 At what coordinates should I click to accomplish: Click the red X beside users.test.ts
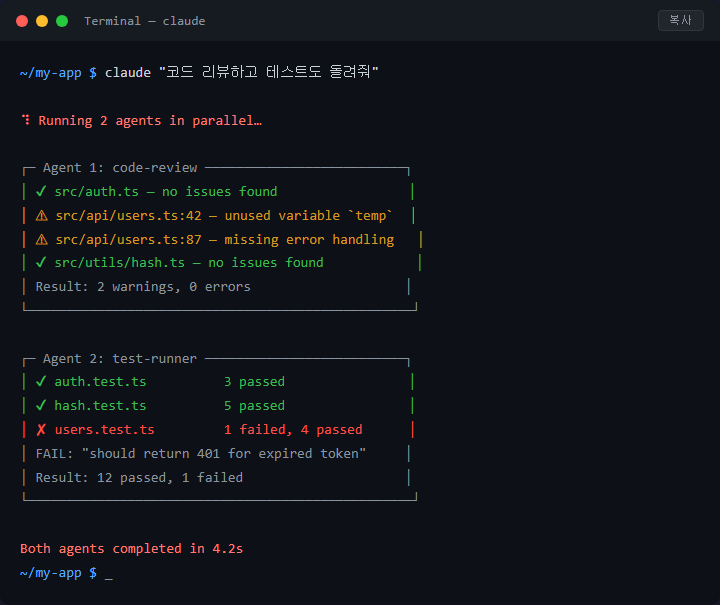[x=41, y=430]
